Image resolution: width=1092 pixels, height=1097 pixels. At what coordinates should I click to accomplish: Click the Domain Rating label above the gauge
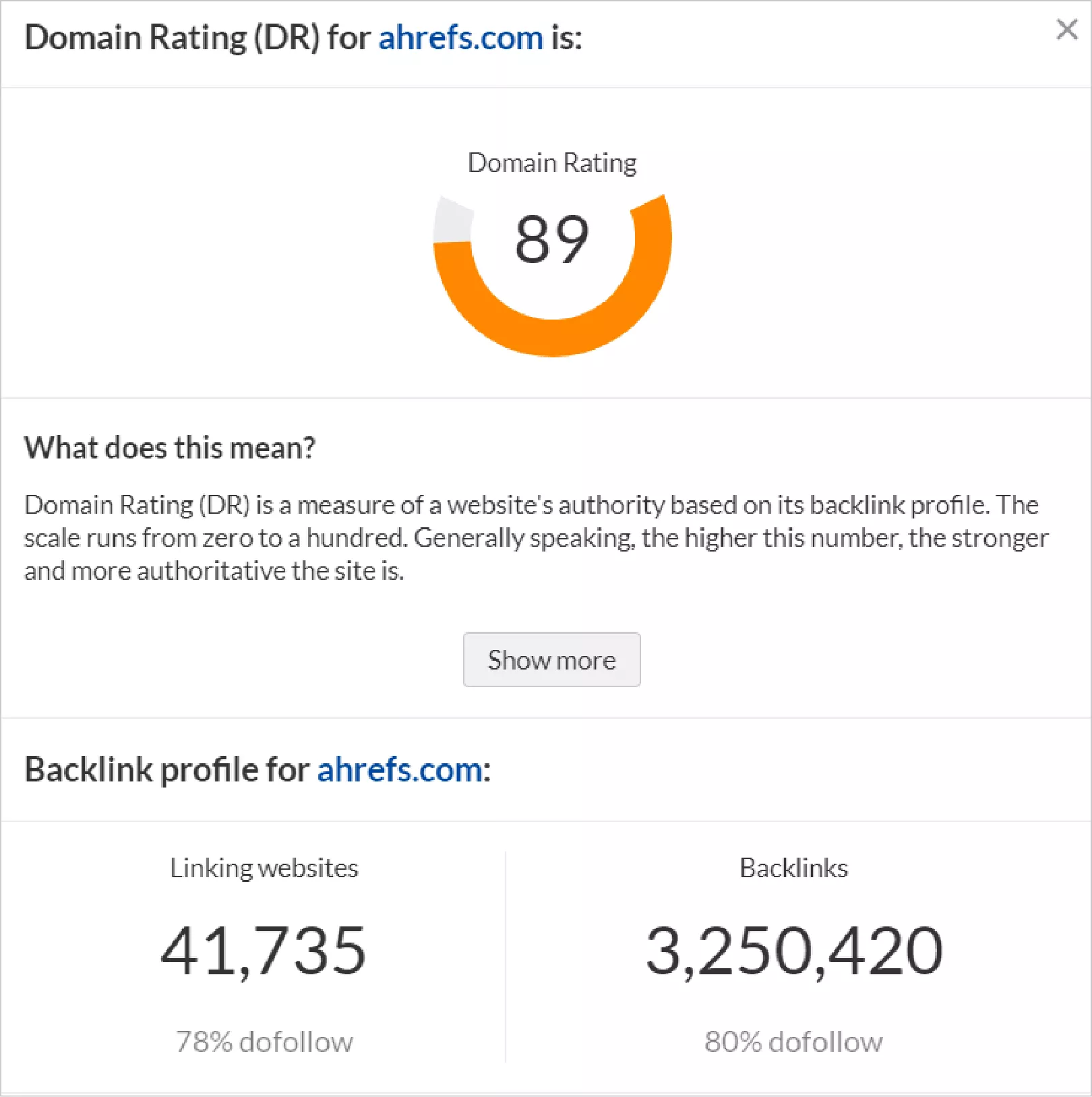(552, 163)
